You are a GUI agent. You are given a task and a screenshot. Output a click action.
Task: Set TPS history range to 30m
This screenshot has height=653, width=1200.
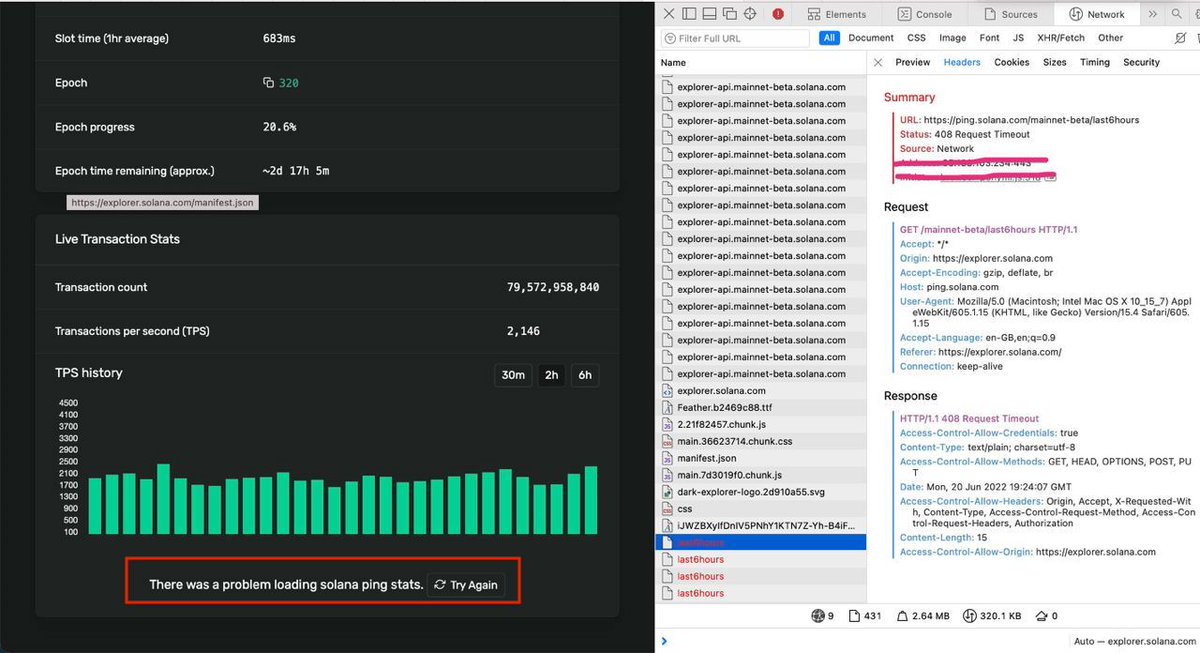point(513,375)
